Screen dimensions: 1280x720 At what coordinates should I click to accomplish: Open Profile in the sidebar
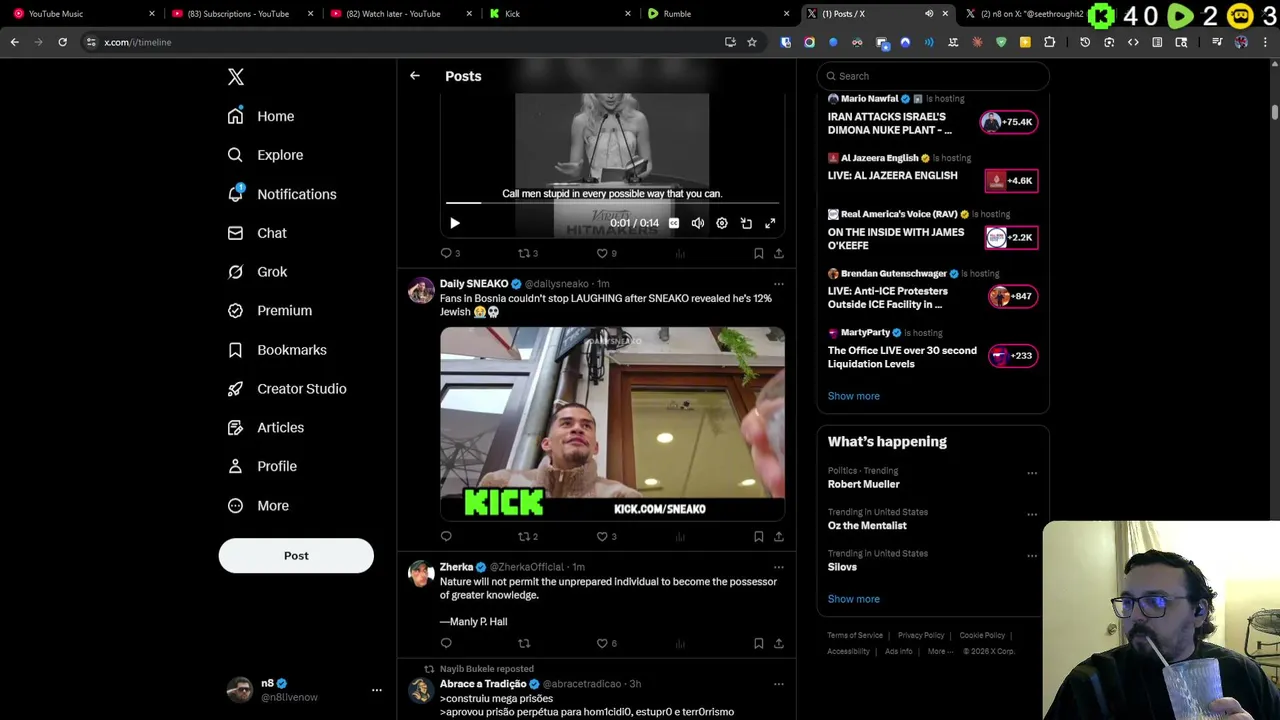[x=262, y=466]
